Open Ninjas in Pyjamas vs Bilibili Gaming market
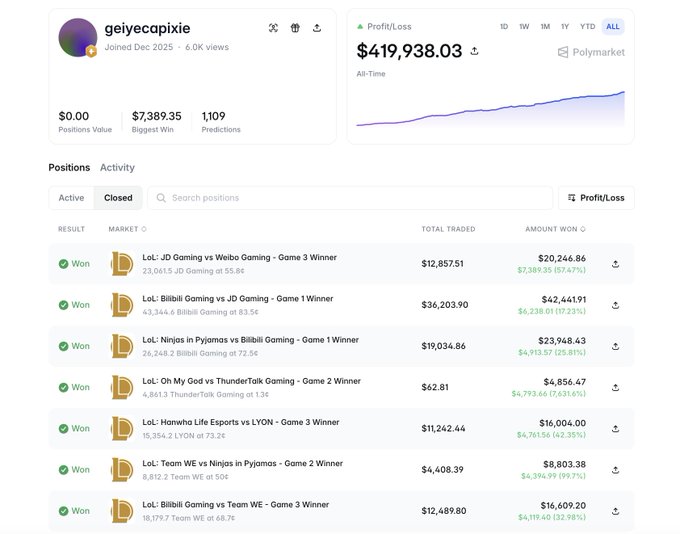This screenshot has width=680, height=534. (250, 340)
